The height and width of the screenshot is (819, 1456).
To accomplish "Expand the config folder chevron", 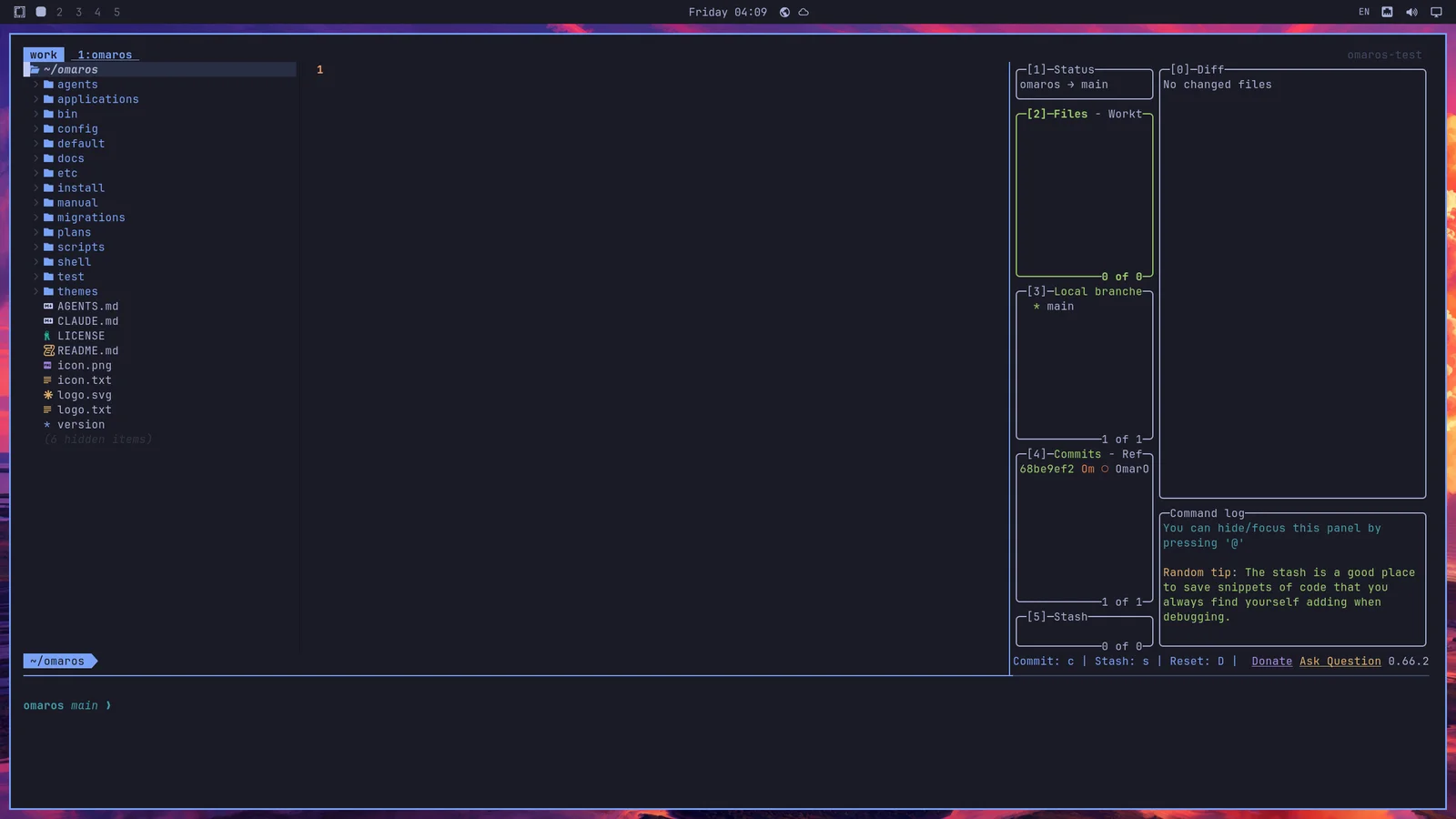I will point(36,129).
